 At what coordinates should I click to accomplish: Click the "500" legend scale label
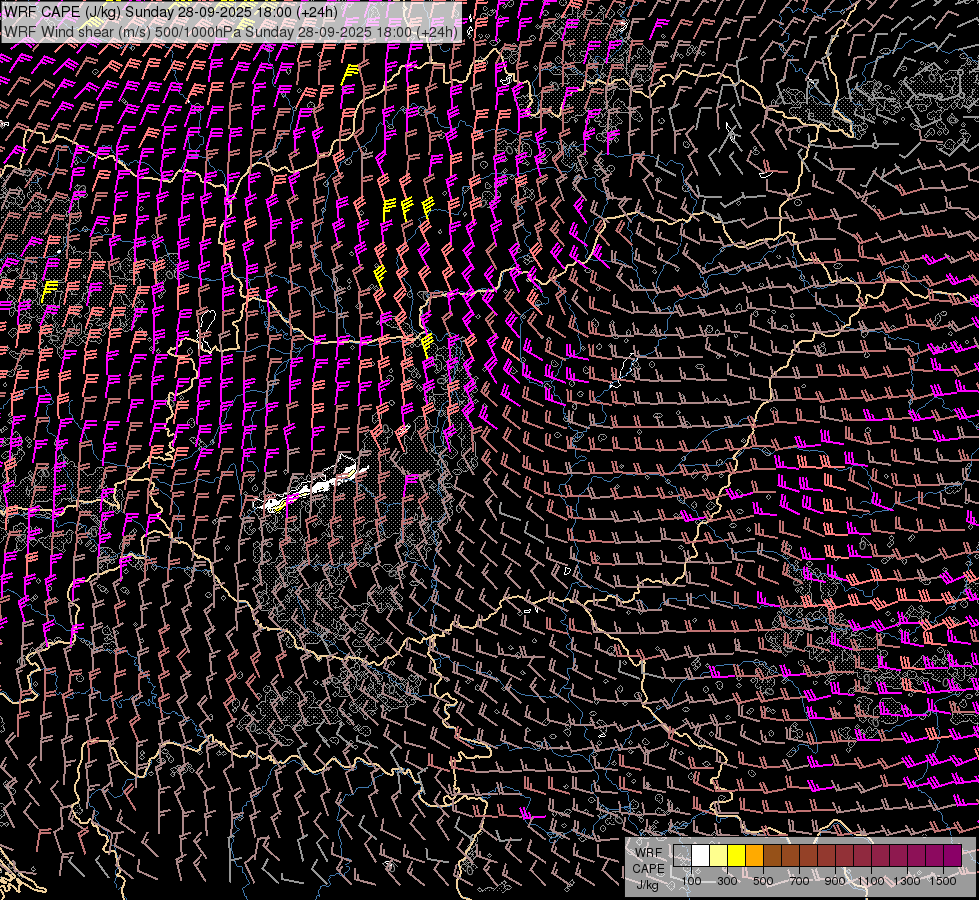click(763, 881)
